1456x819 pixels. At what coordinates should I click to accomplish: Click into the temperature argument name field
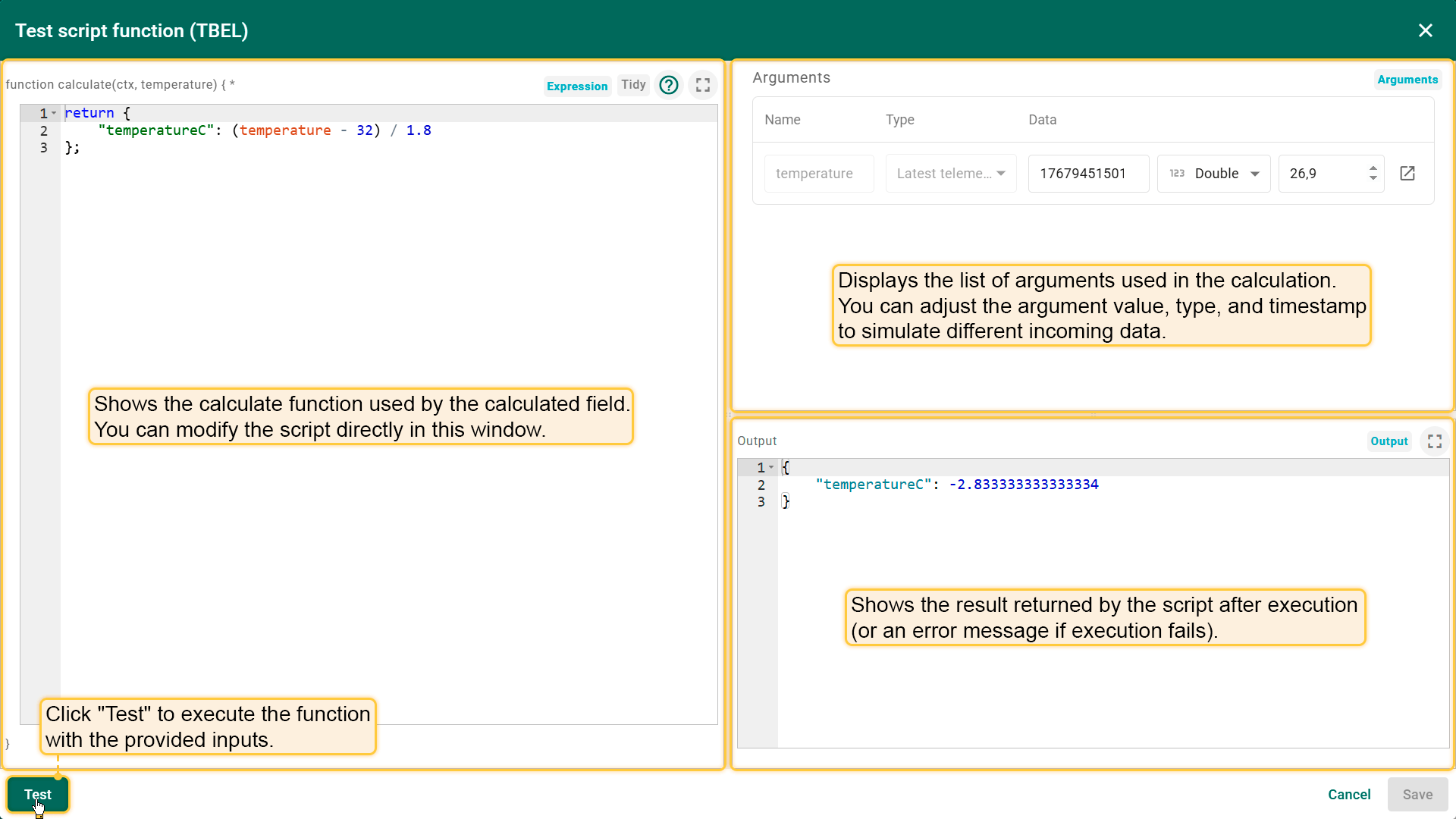pyautogui.click(x=818, y=174)
